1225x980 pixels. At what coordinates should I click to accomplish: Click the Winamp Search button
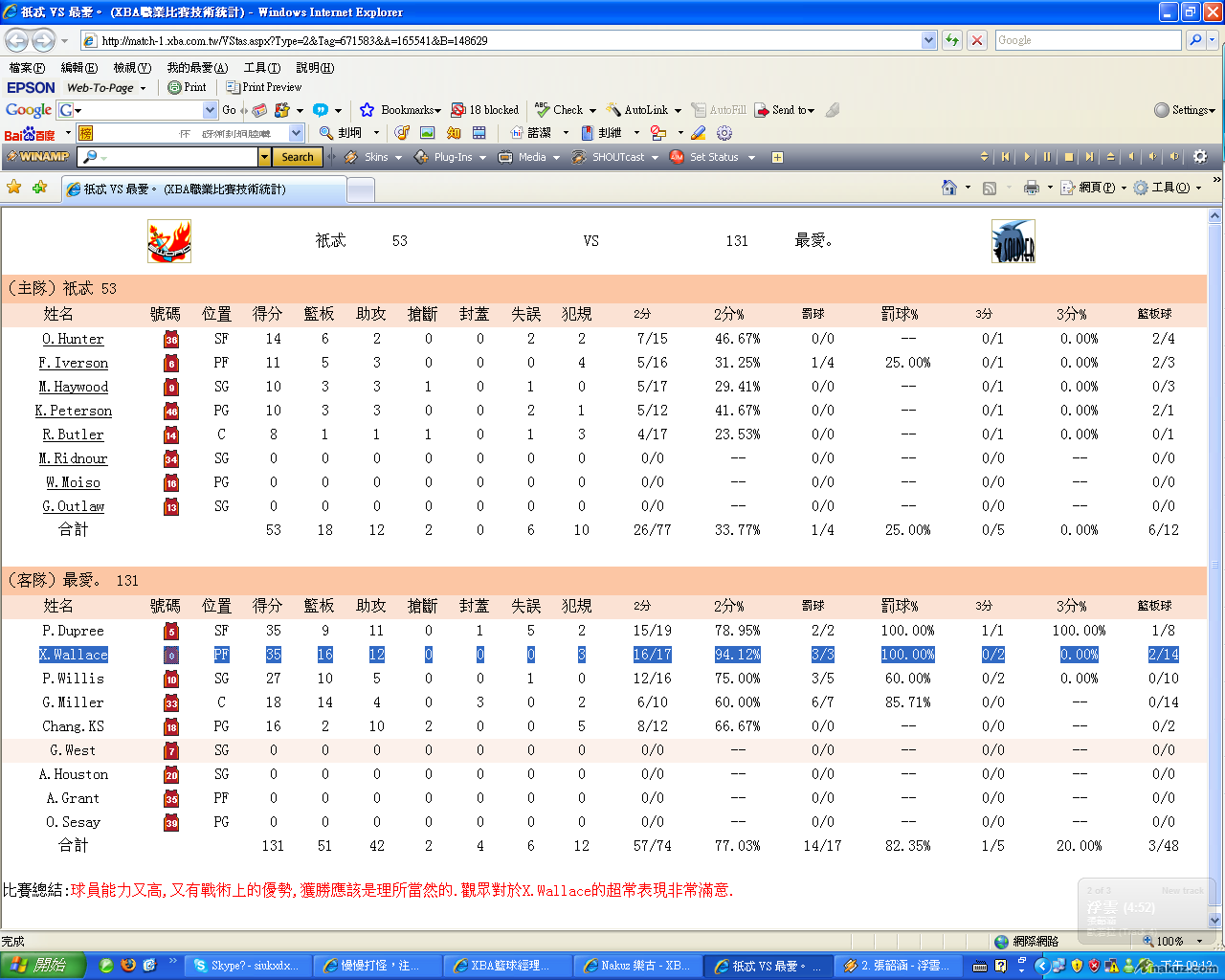297,157
